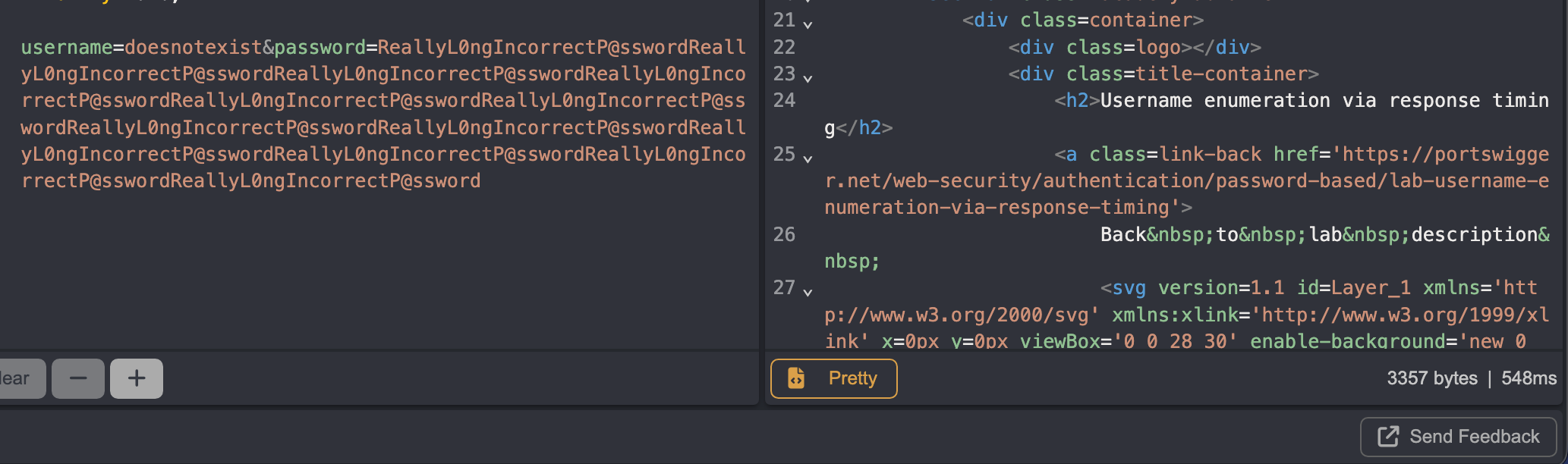Click the Send Feedback external-link icon
This screenshot has width=1568, height=464.
1388,437
